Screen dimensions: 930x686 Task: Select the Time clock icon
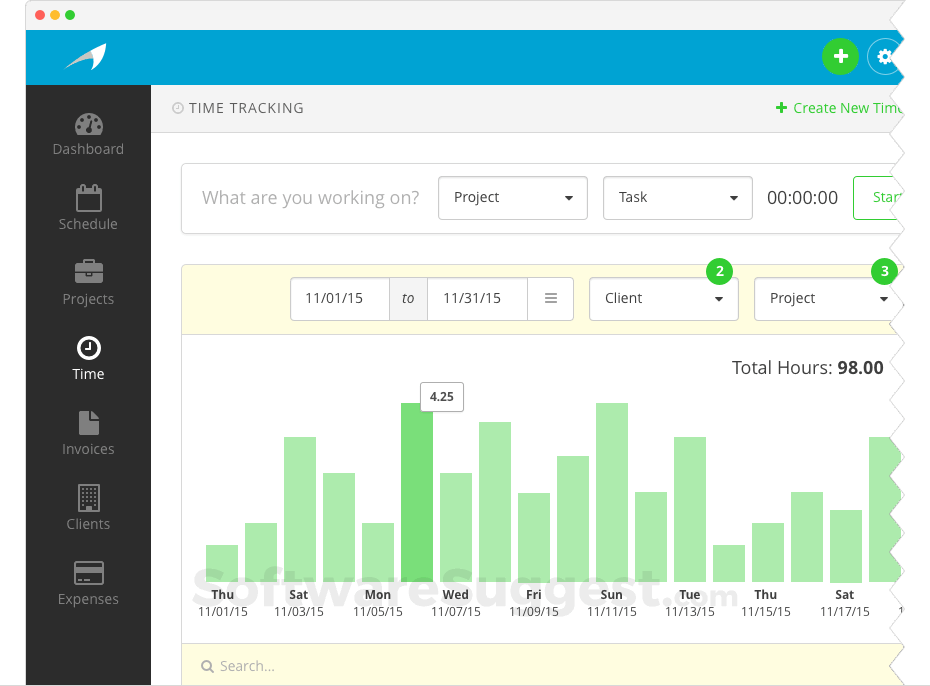coord(89,348)
